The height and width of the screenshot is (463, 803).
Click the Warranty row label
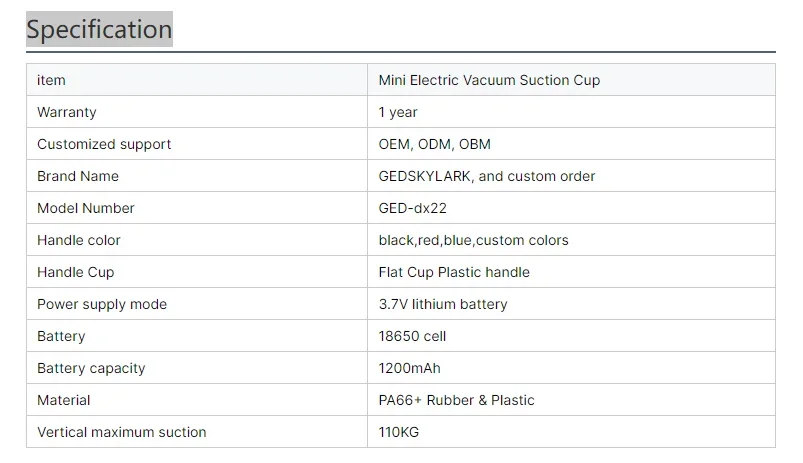coord(67,112)
